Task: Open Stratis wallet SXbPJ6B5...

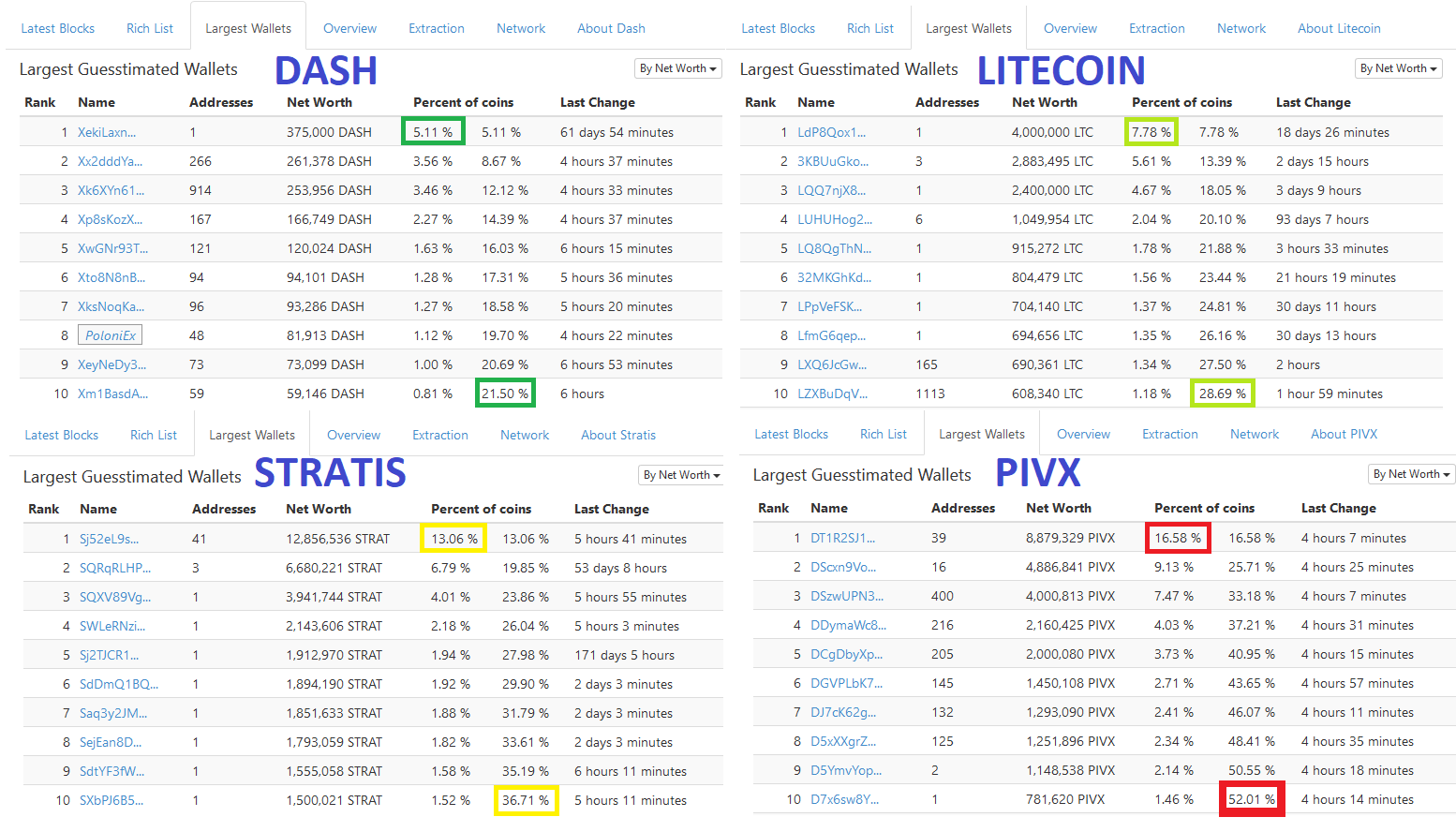Action: tap(112, 800)
